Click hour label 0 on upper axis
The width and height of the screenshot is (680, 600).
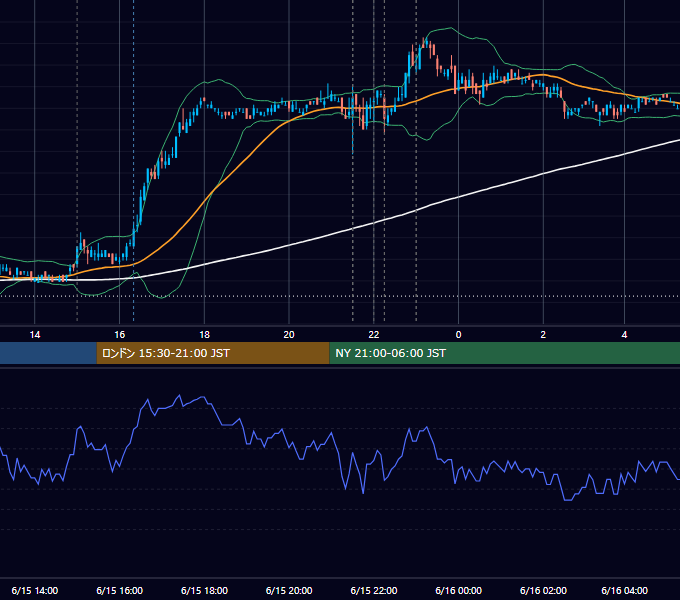tap(458, 335)
